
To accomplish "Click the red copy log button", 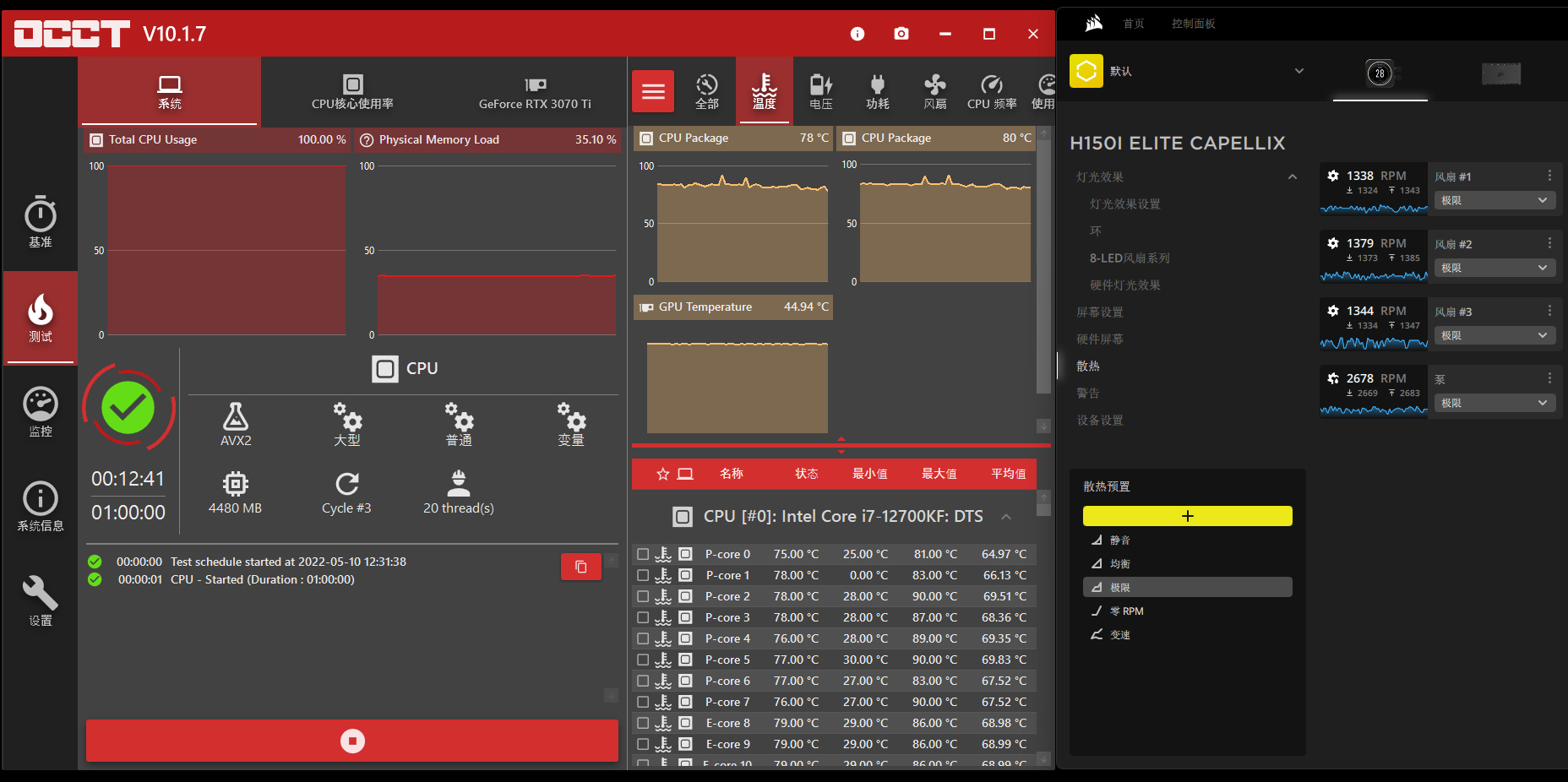I will click(580, 567).
